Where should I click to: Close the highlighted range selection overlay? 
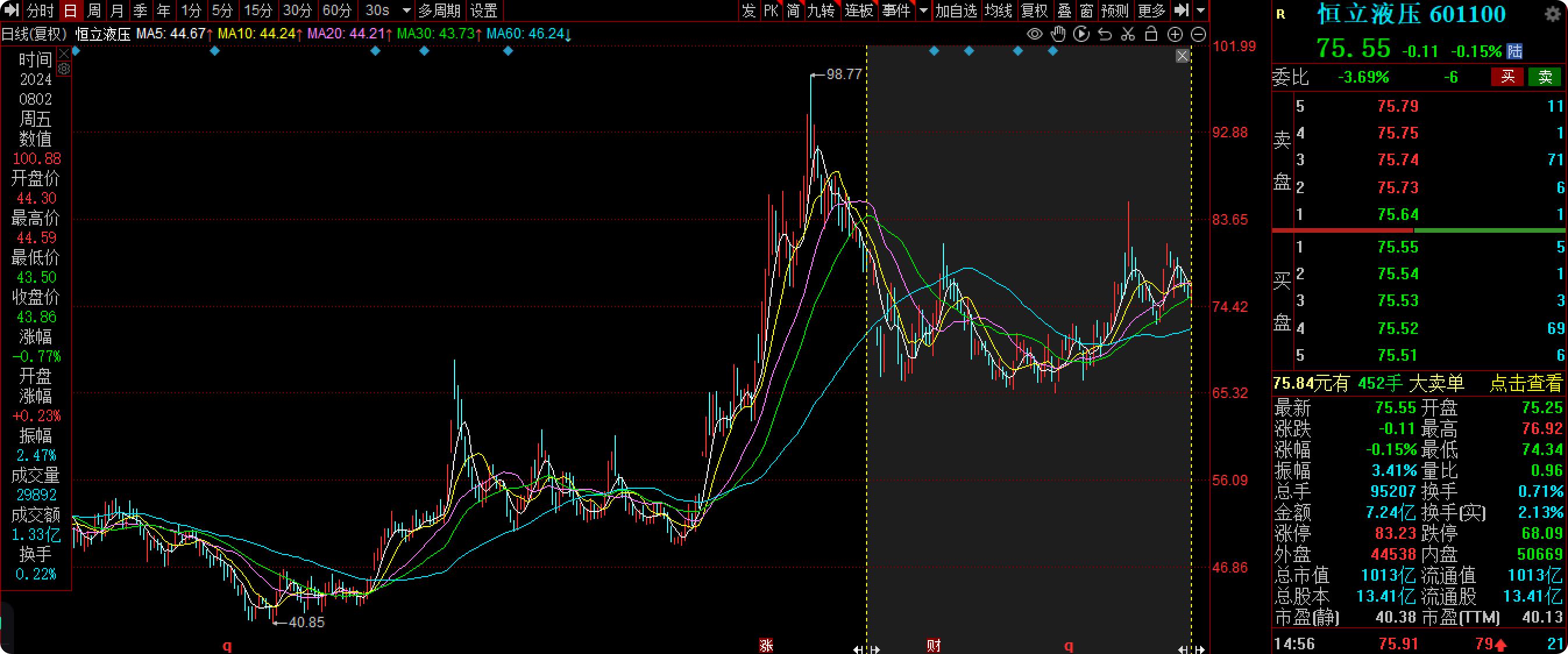1182,56
